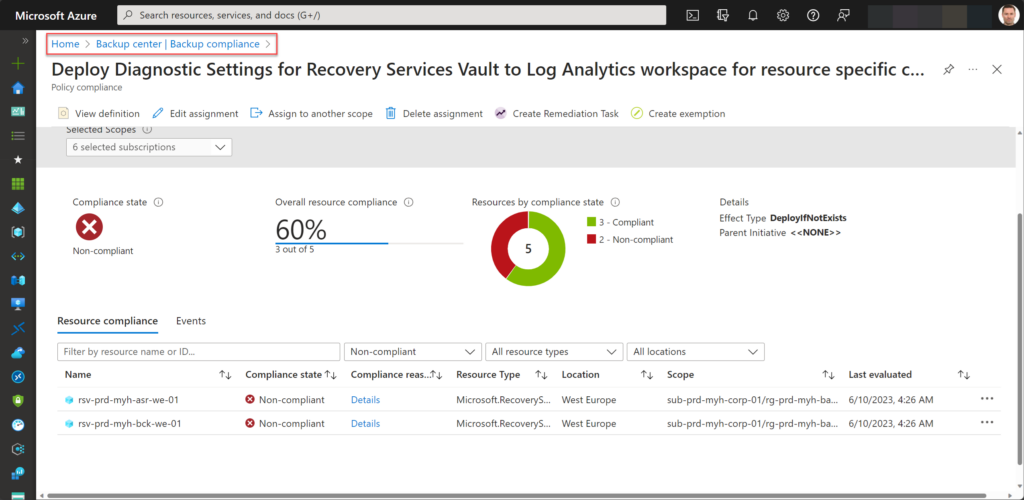1024x500 pixels.
Task: Focus the Filter by resource name field
Action: pos(199,351)
